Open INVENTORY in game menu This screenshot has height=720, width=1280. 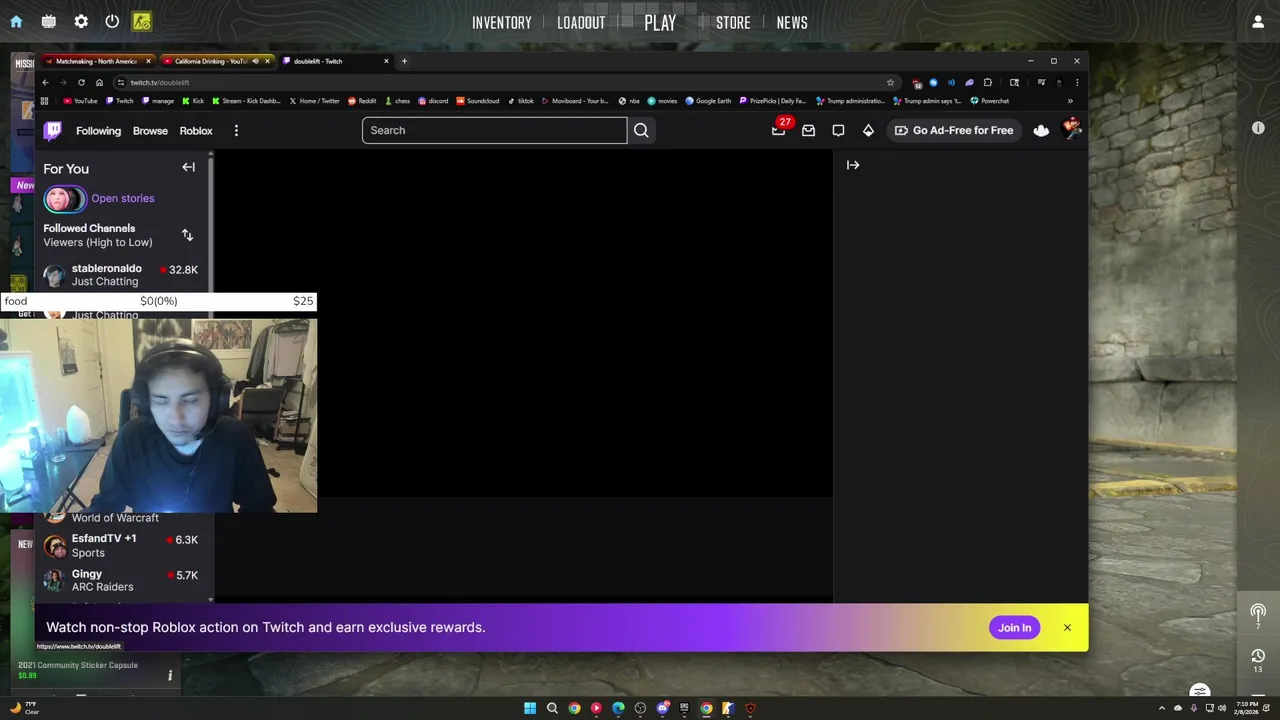tap(502, 22)
